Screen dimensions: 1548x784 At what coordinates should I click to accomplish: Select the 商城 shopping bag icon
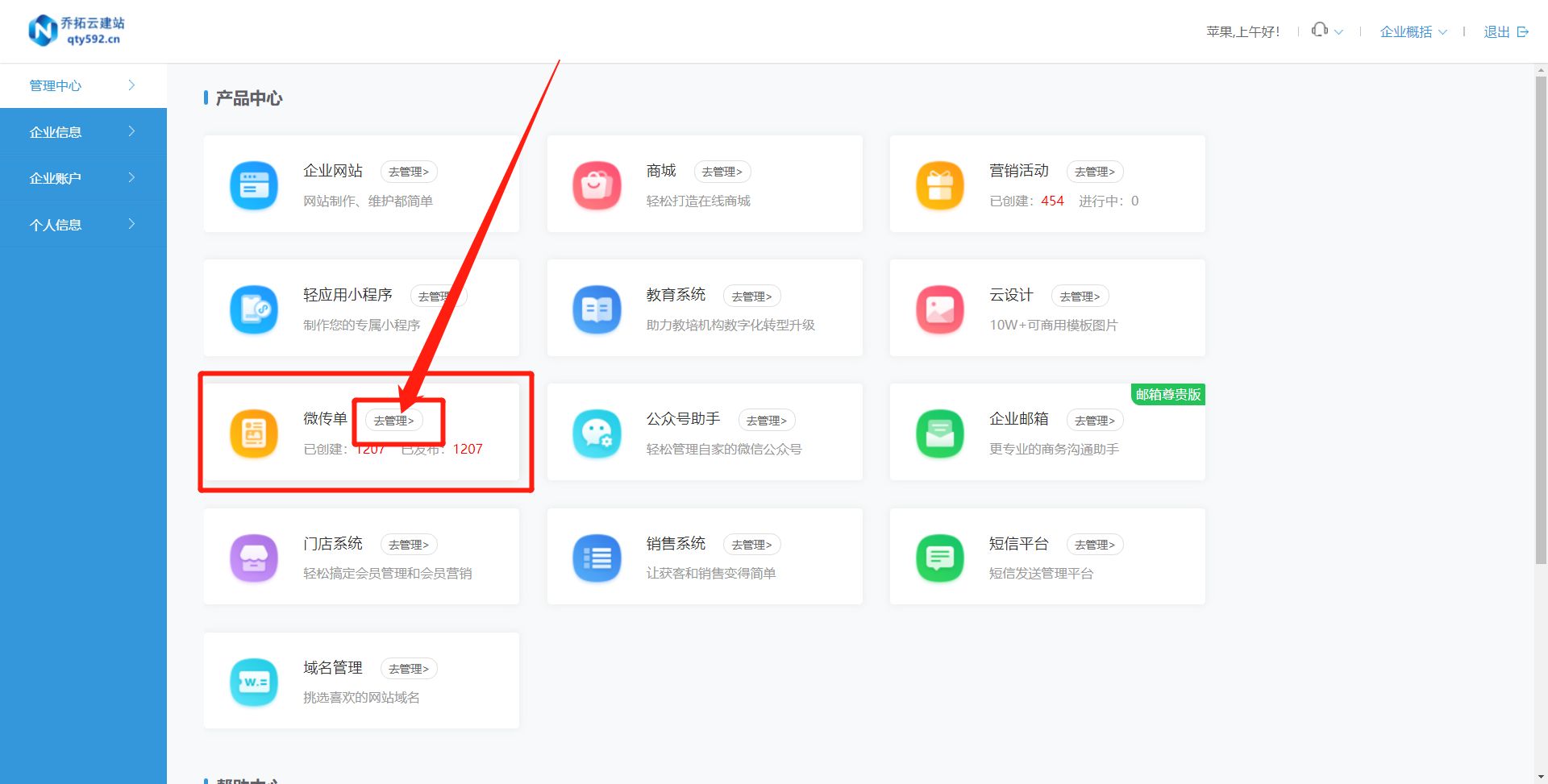click(x=596, y=185)
